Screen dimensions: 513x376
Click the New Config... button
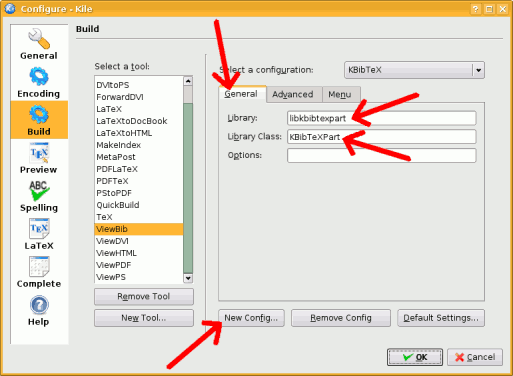251,318
